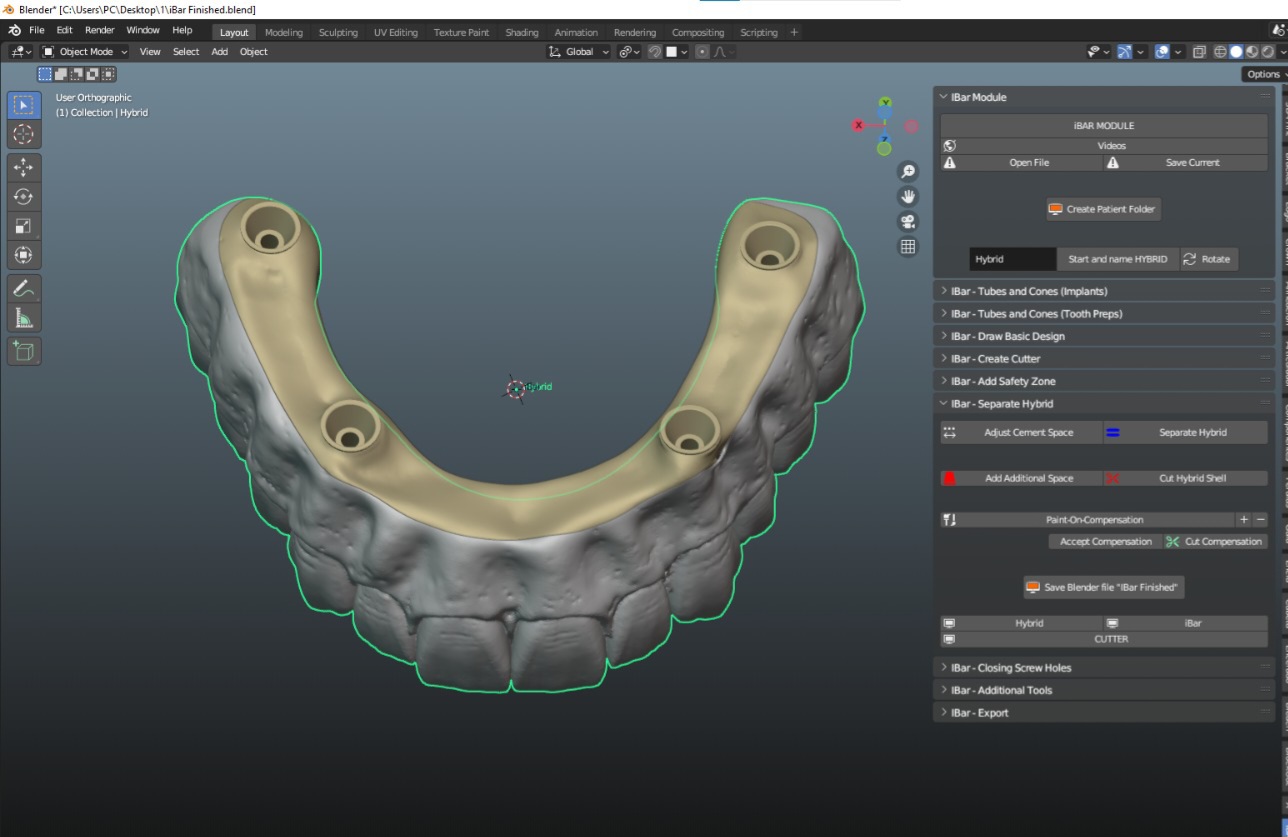Switch to the Sculpting workspace tab
Viewport: 1288px width, 837px height.
(x=338, y=32)
